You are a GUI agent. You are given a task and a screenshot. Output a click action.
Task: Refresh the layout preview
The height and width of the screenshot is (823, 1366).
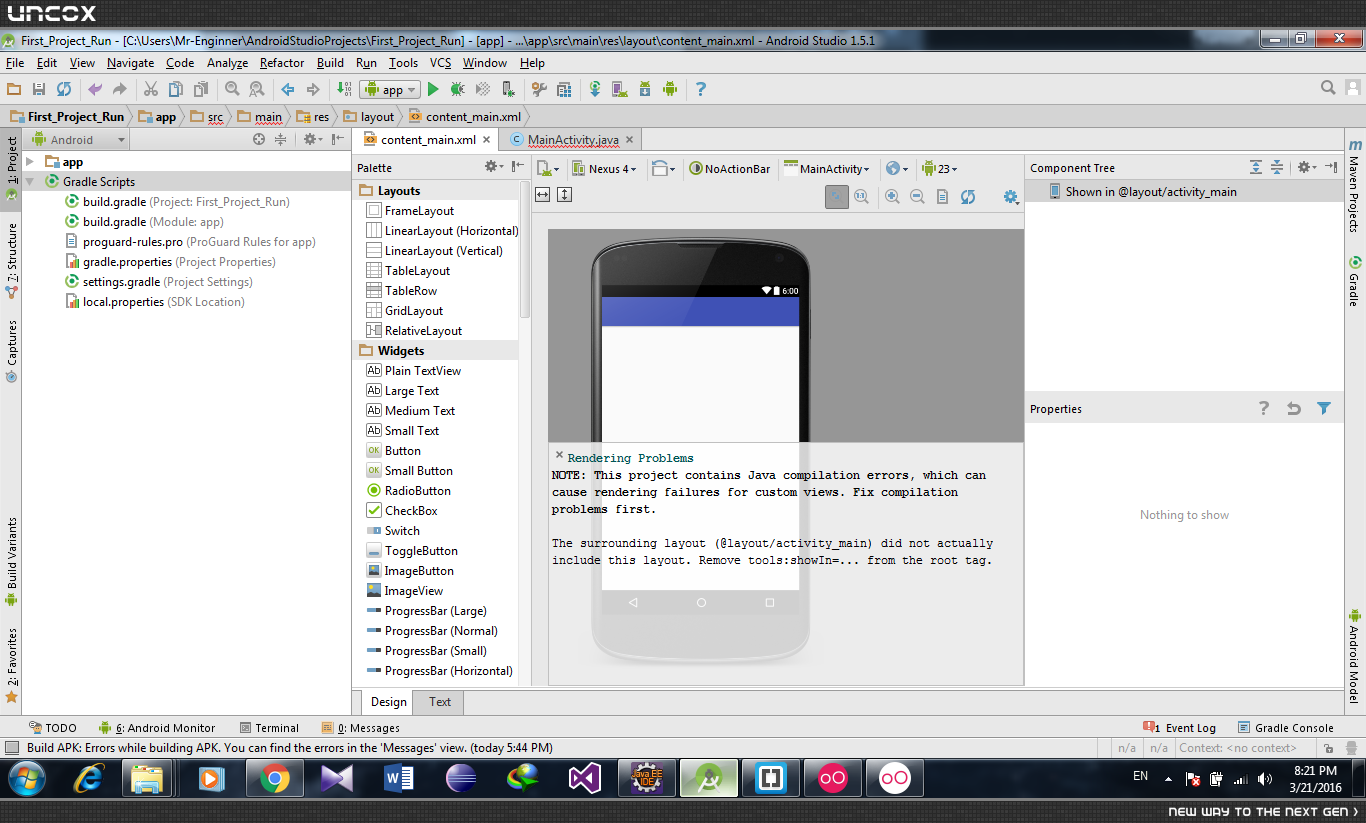(968, 197)
